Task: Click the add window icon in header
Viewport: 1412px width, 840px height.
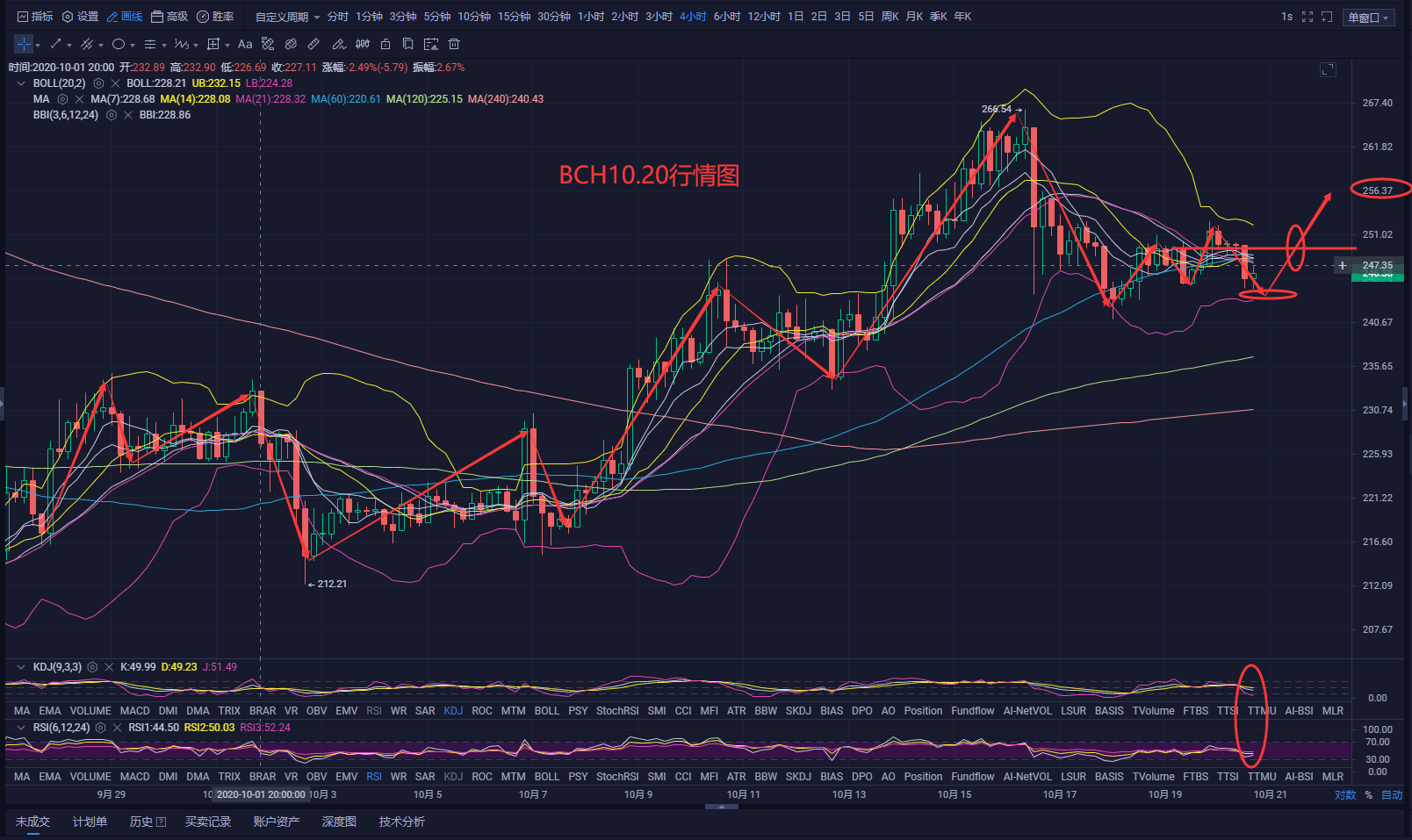Action: pos(1327,17)
